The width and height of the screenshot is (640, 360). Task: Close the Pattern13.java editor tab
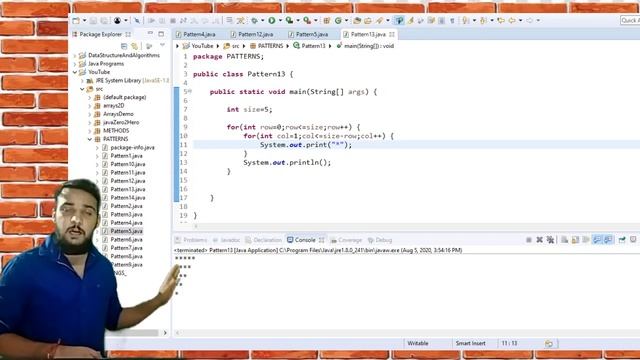click(x=392, y=34)
